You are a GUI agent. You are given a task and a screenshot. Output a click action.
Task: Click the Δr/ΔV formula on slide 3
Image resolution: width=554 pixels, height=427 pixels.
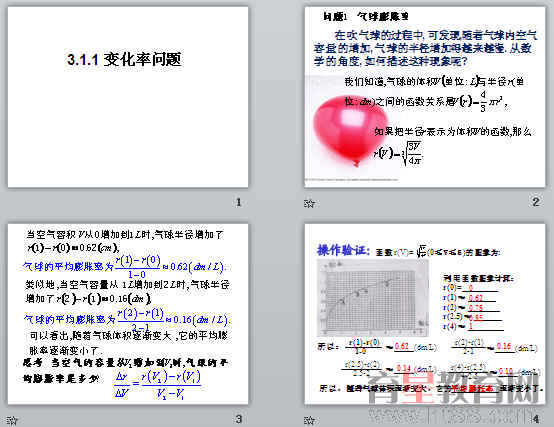click(x=158, y=385)
